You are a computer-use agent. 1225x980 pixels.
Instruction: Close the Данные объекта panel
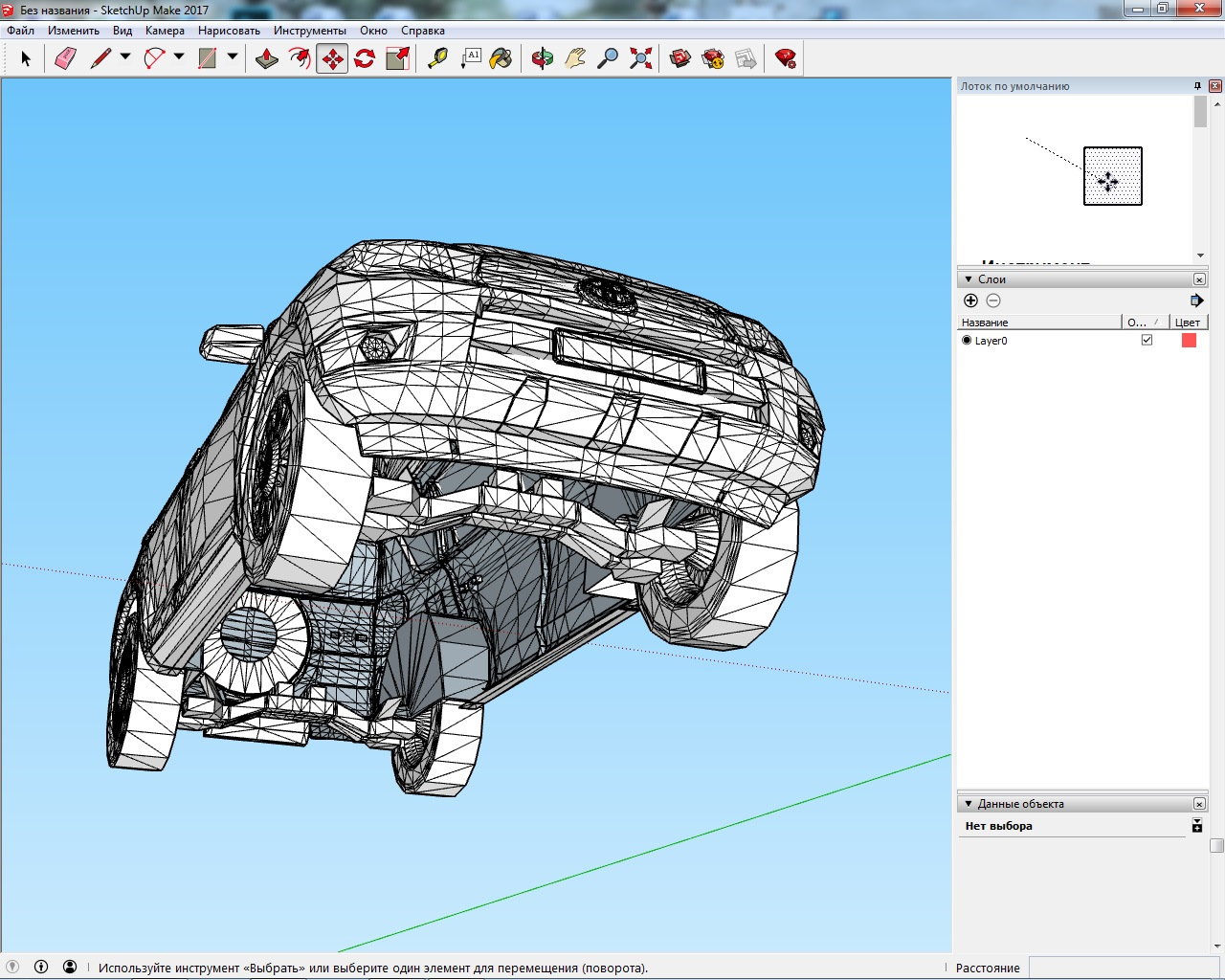[1199, 804]
